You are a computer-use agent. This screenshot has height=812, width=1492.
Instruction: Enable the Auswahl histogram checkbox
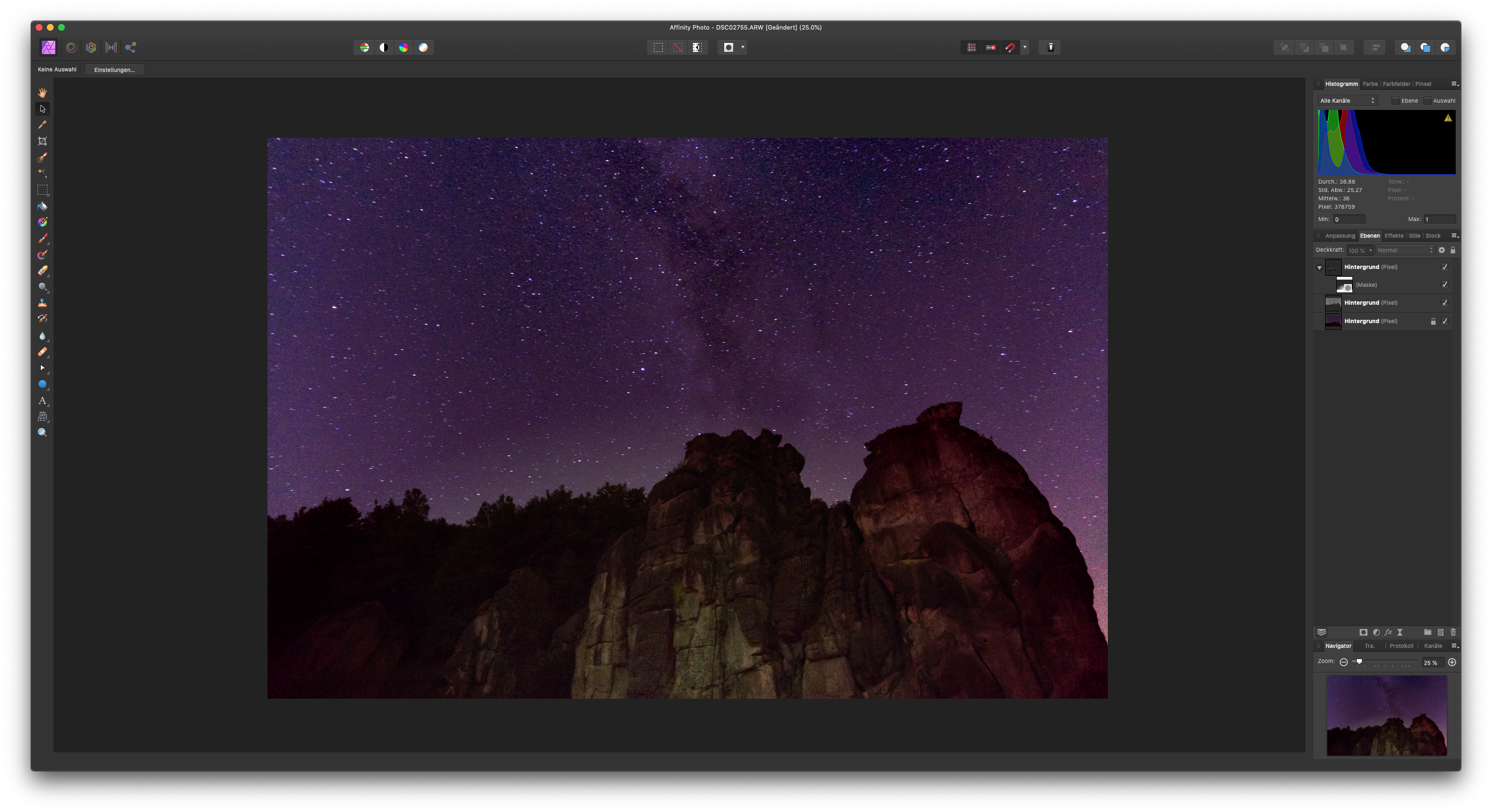click(1428, 100)
